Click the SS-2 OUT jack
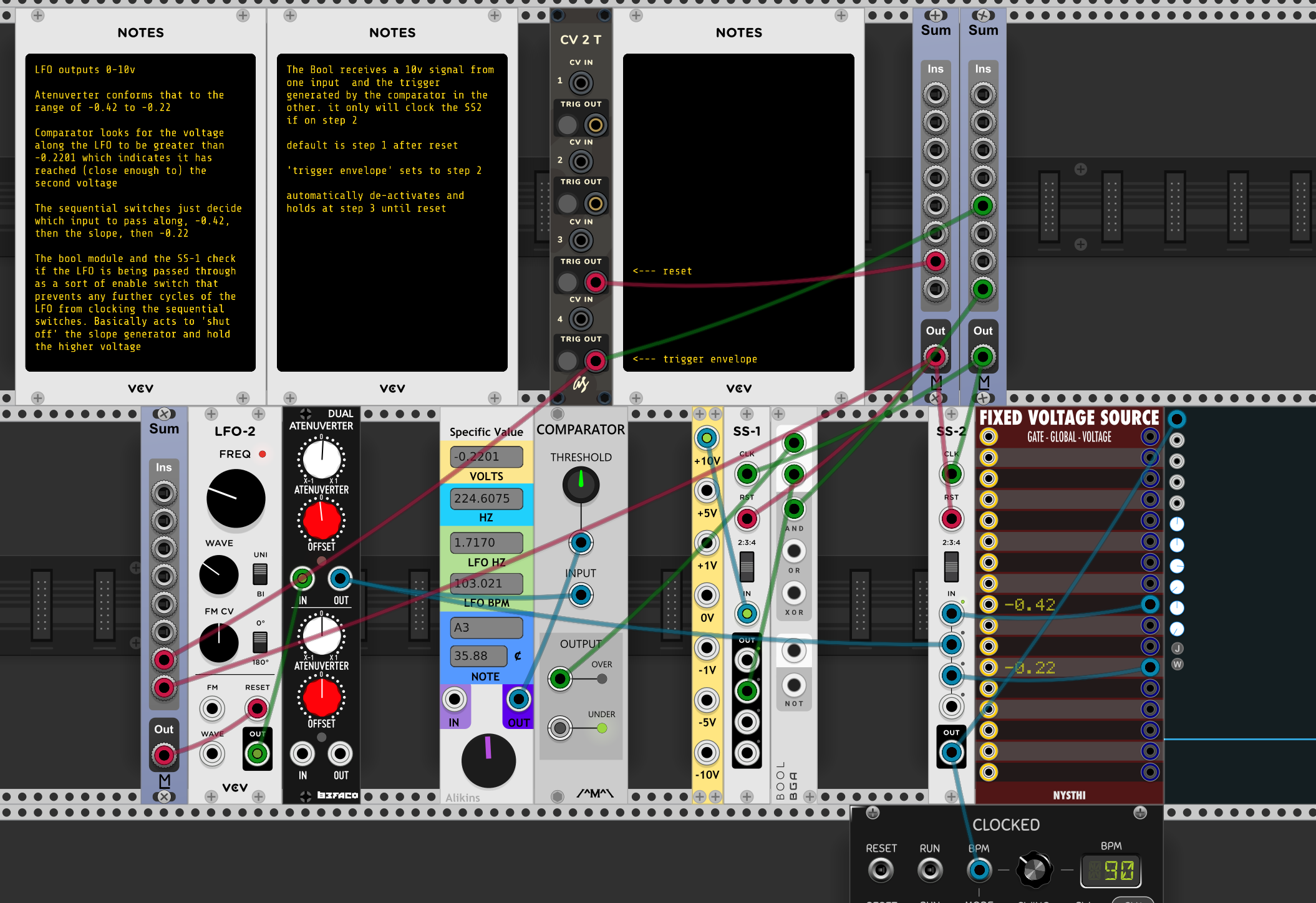 pos(951,753)
